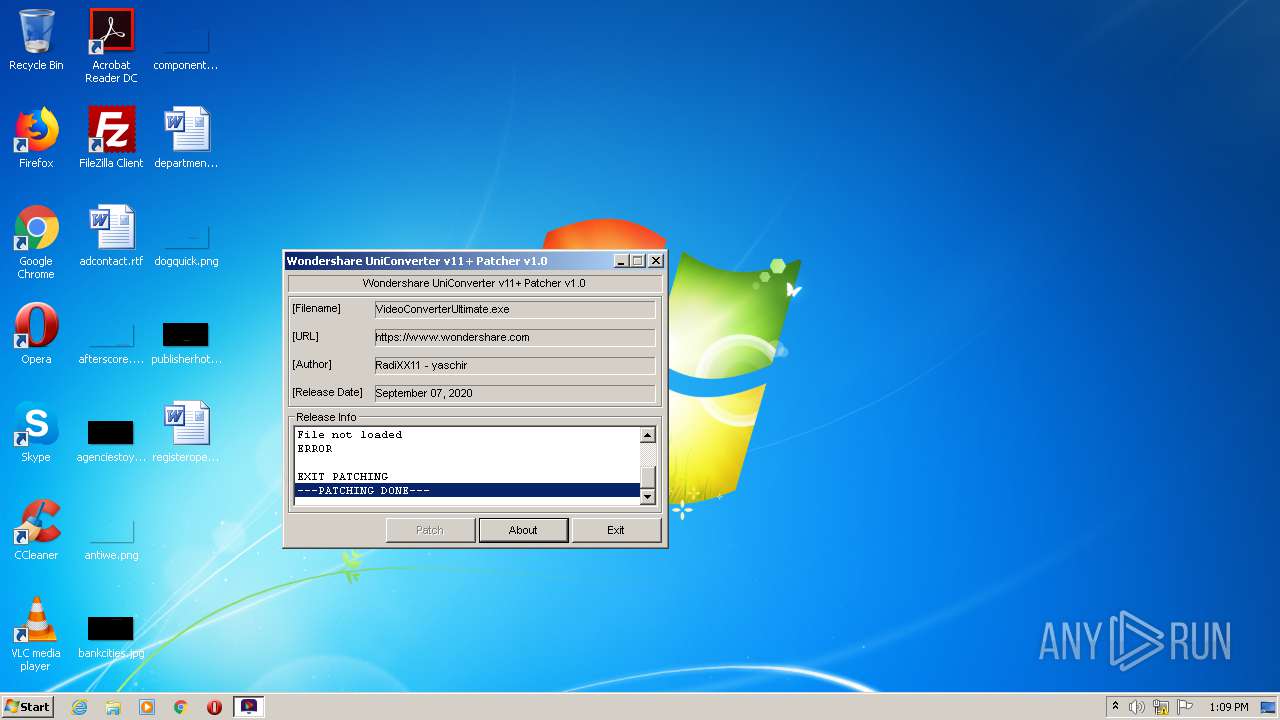Open Opera from the taskbar
Image resolution: width=1280 pixels, height=720 pixels.
pos(214,707)
